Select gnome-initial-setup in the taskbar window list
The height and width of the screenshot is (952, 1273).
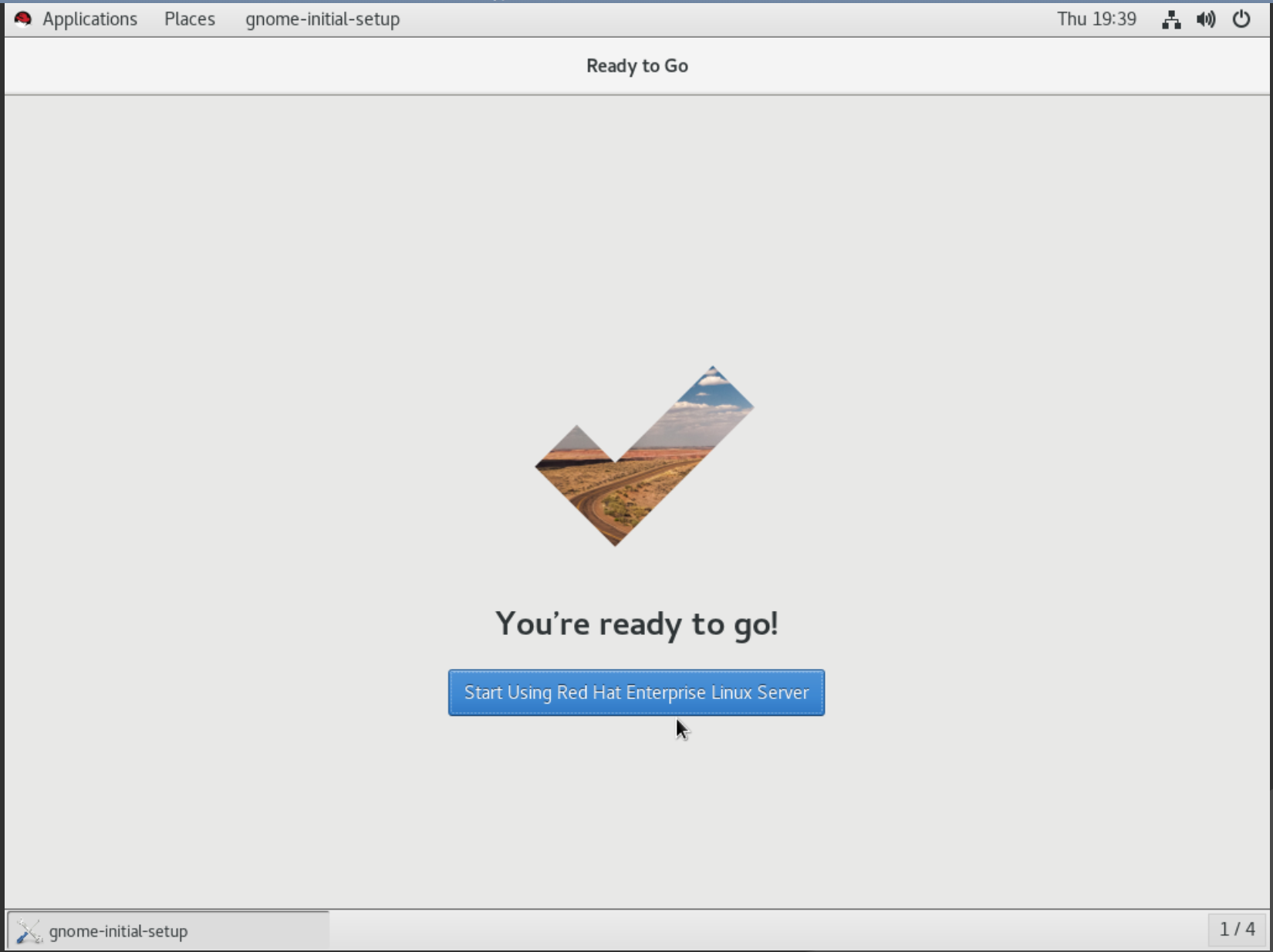[x=169, y=930]
